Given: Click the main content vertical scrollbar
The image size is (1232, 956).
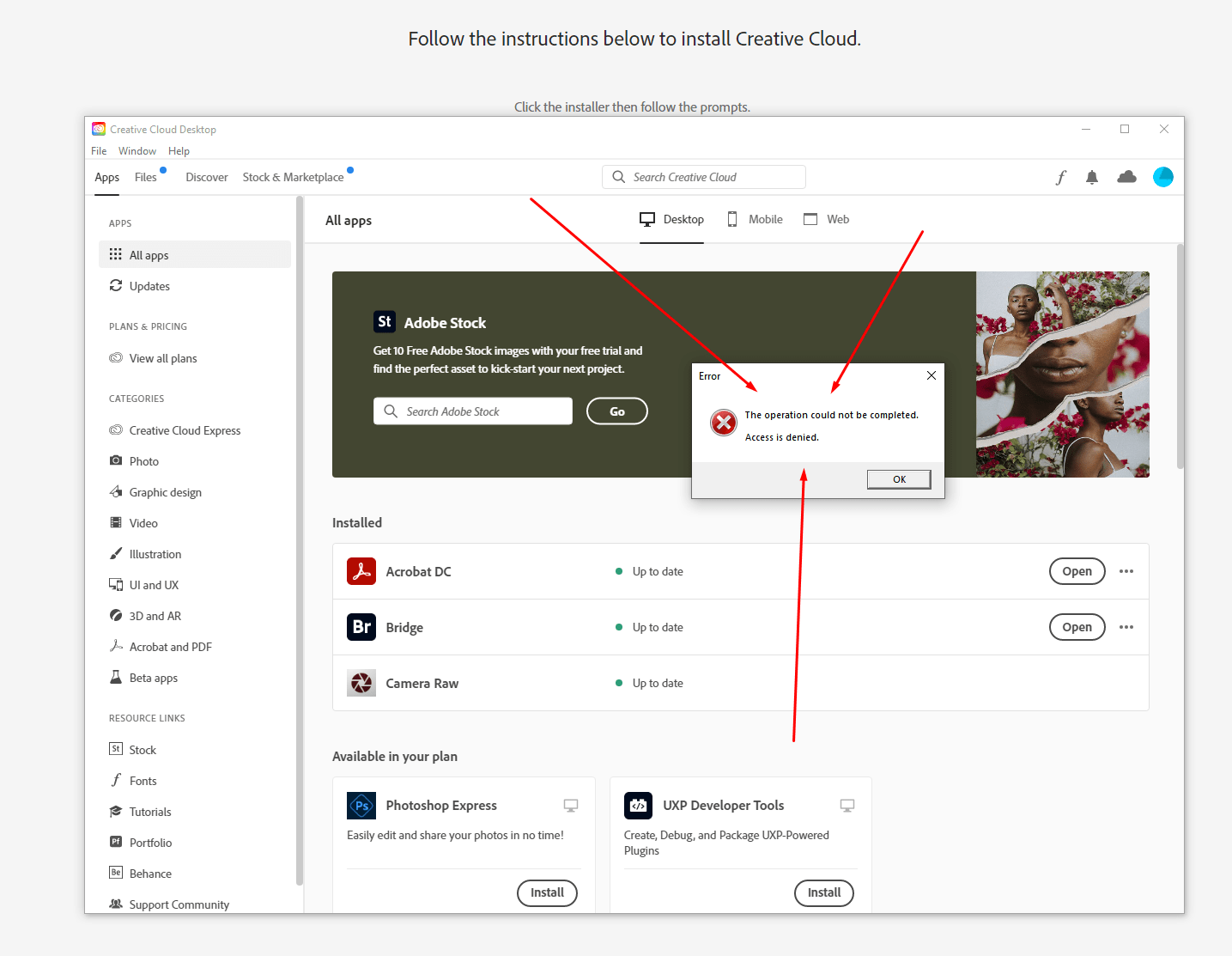Looking at the screenshot, I should click(x=1180, y=356).
